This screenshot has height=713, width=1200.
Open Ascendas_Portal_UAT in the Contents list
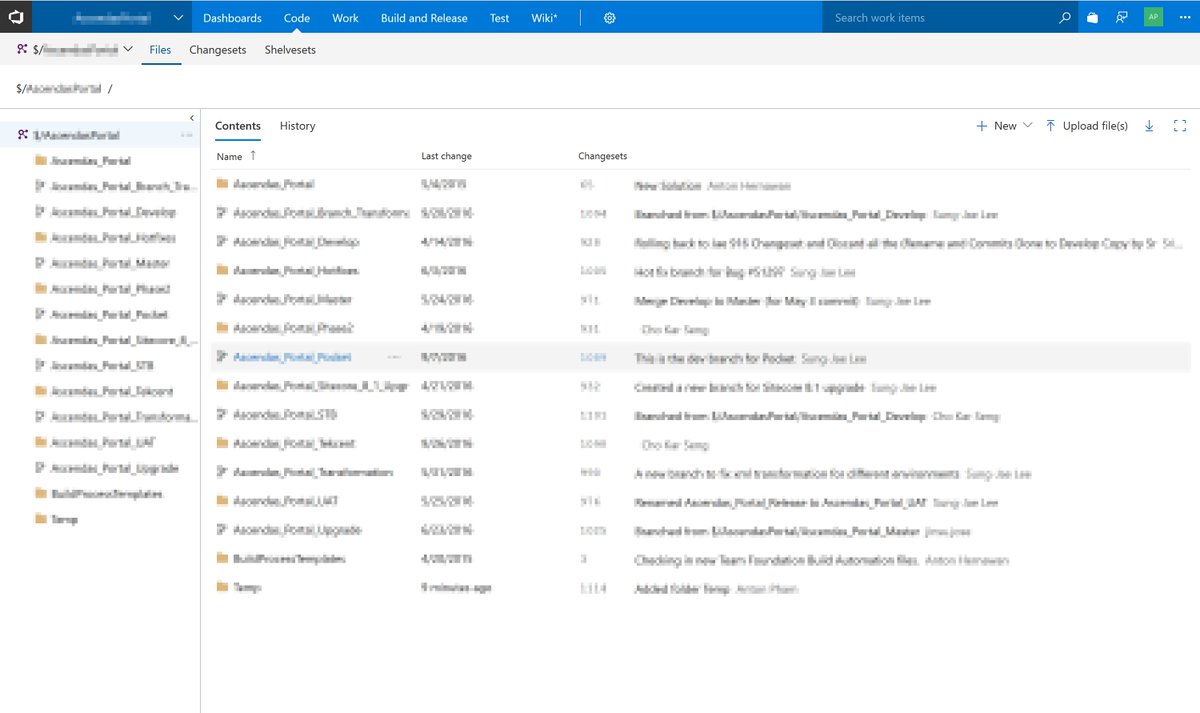click(284, 502)
